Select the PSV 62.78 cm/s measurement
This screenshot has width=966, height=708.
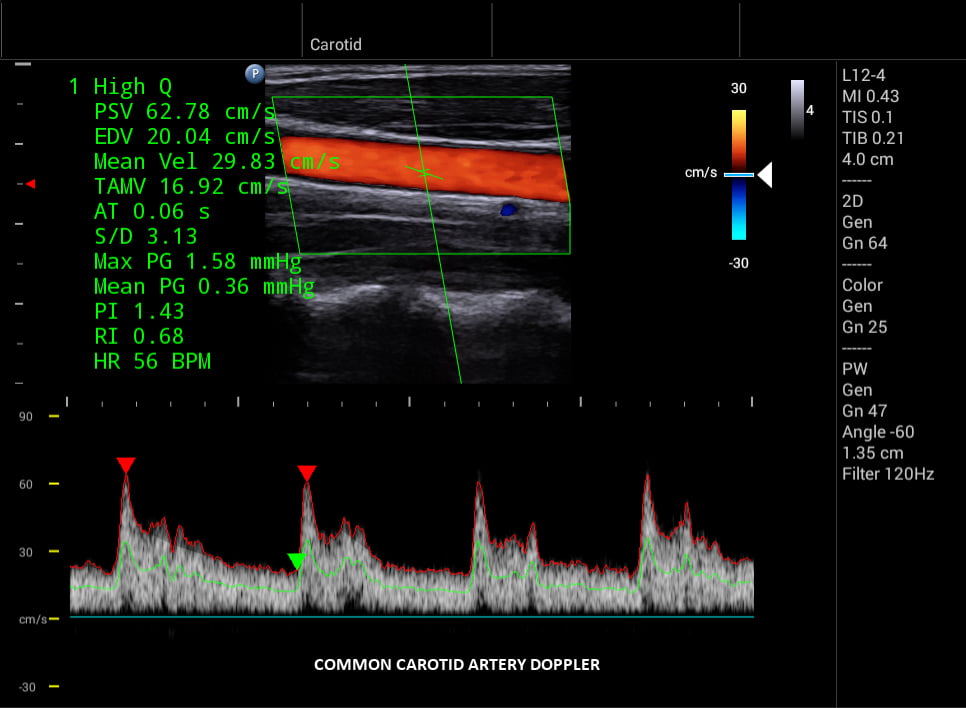(x=185, y=110)
